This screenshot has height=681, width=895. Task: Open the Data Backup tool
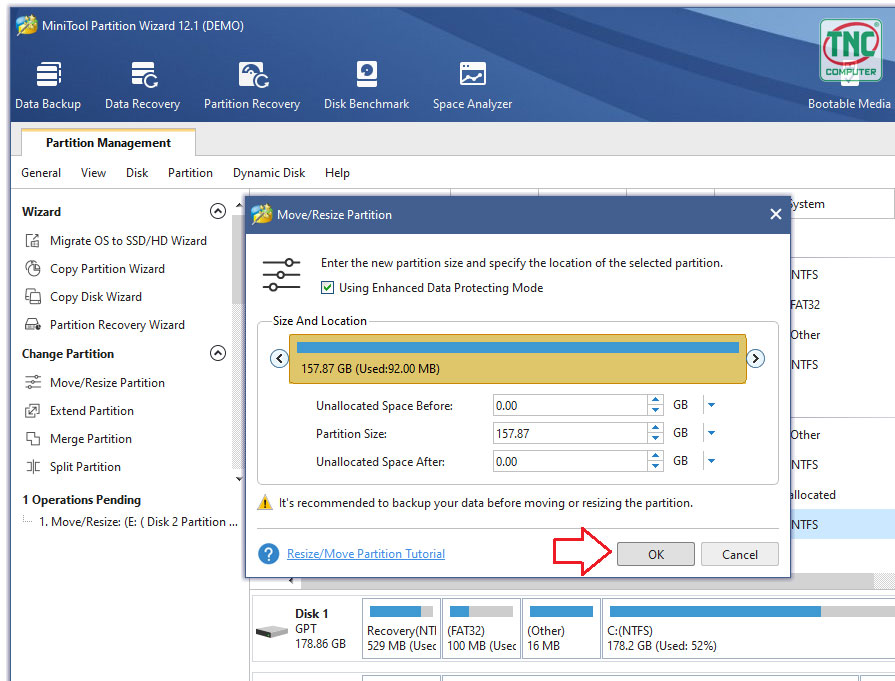49,86
